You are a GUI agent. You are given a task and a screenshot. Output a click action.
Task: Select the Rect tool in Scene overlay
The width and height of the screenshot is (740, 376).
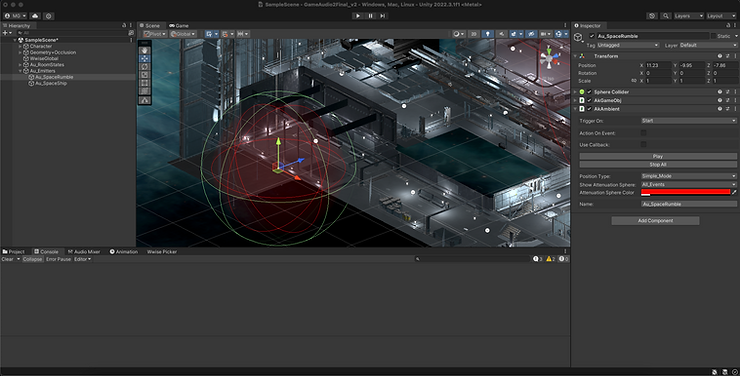tap(144, 83)
